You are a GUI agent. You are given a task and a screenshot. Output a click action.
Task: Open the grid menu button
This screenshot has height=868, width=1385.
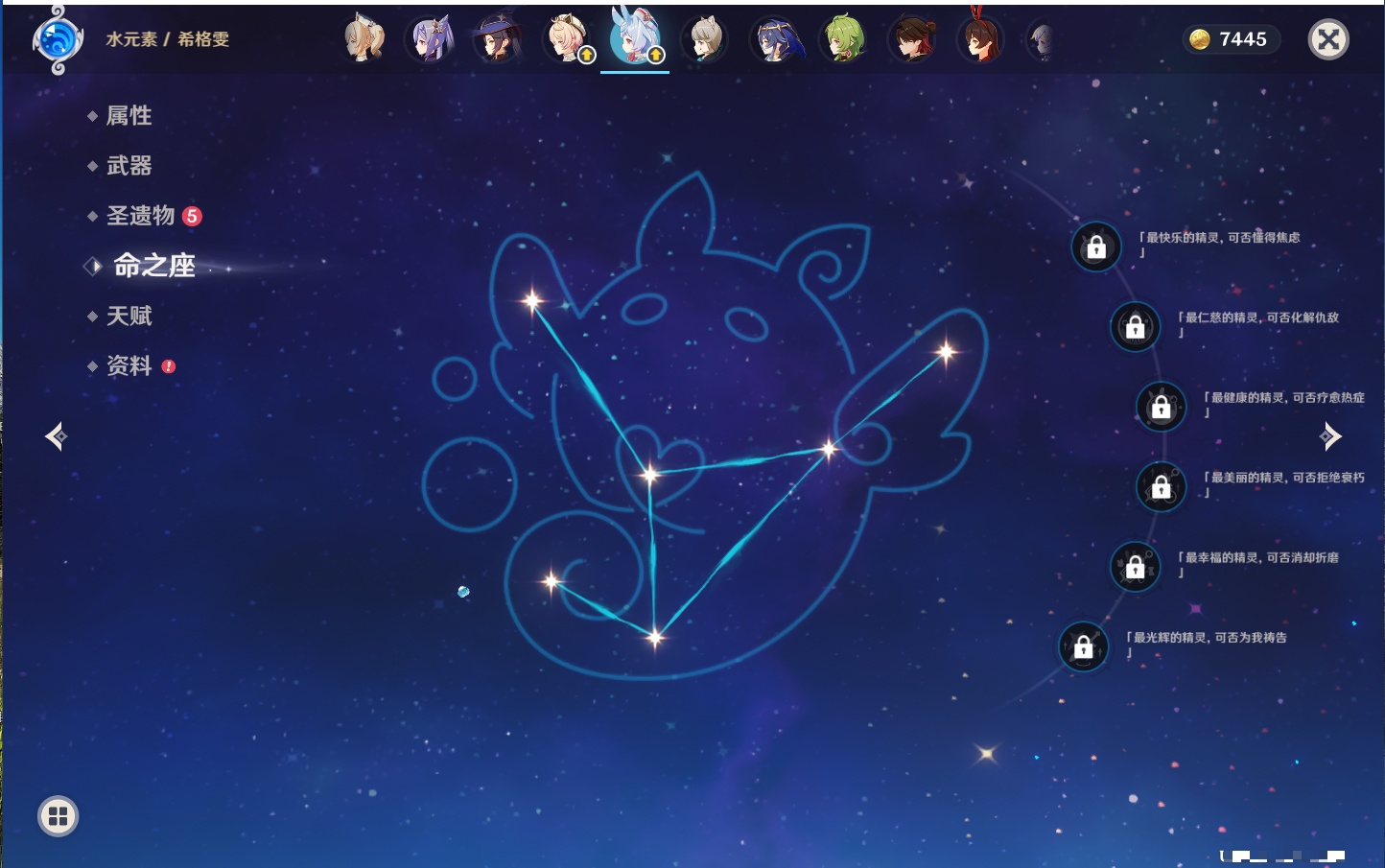click(x=59, y=816)
